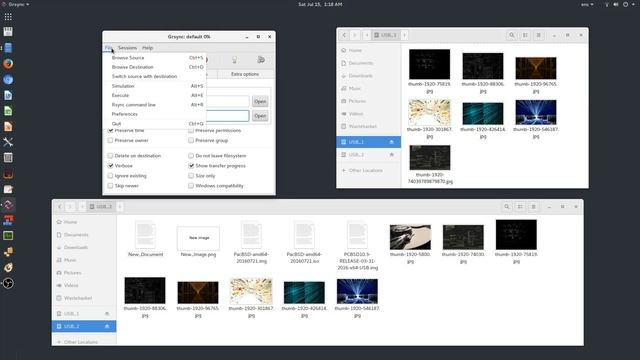The image size is (640, 360).
Task: Click the Grsync destination path input field
Action: 227,116
